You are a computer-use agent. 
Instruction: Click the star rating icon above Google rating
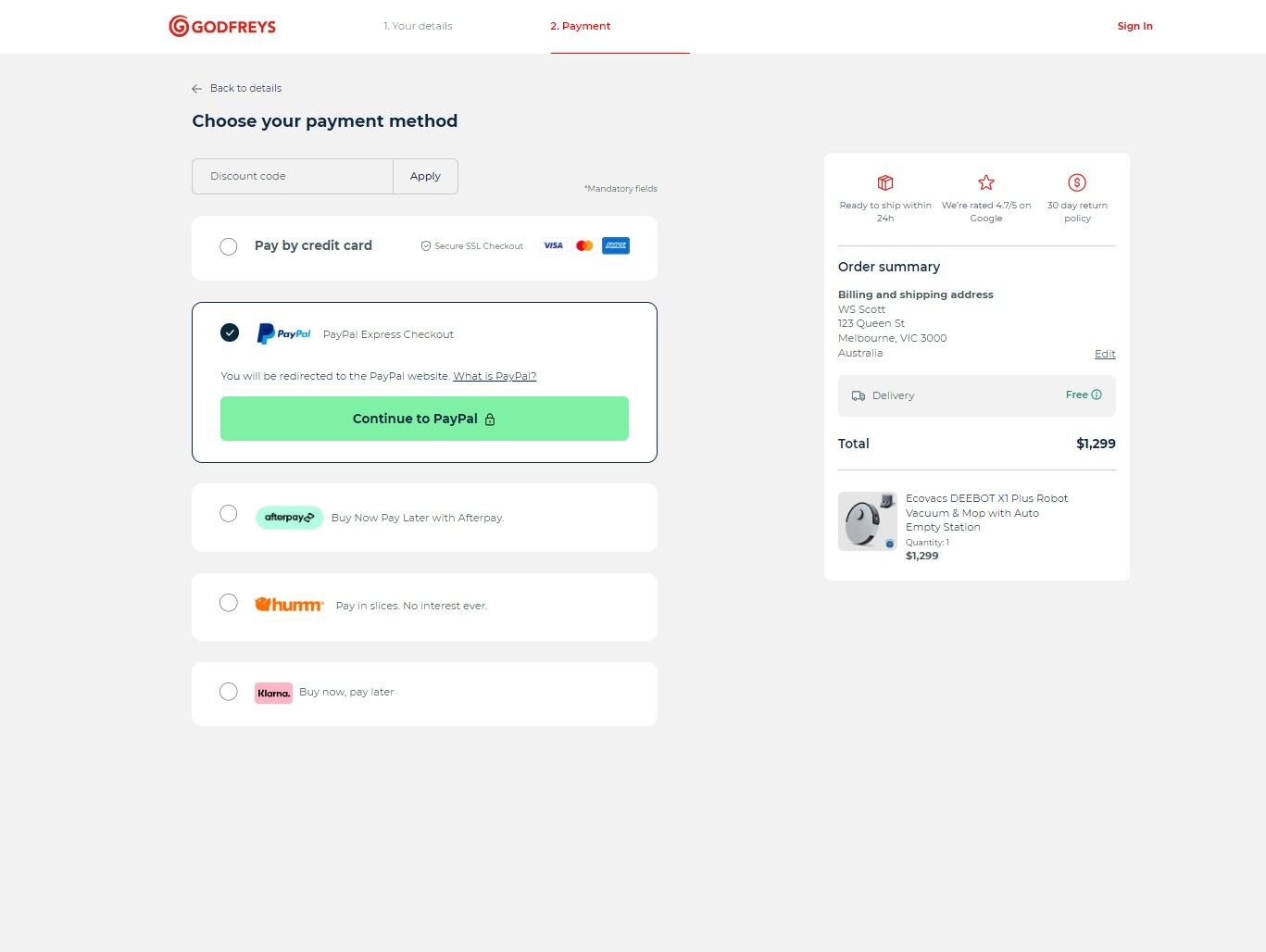[x=986, y=182]
